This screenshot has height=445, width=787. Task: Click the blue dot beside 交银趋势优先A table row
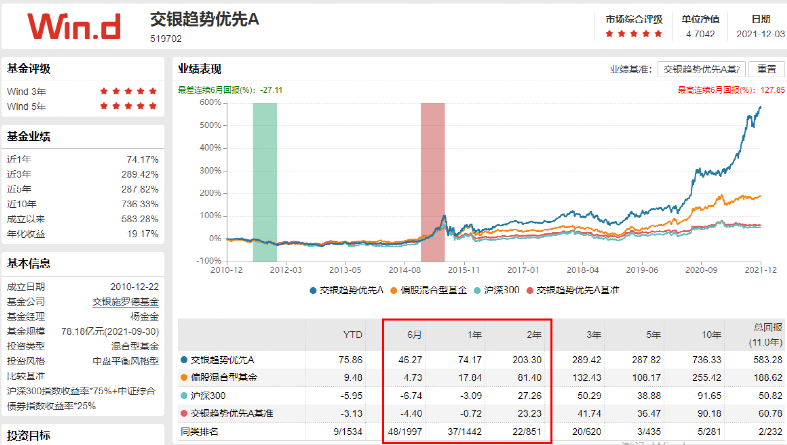(x=183, y=359)
